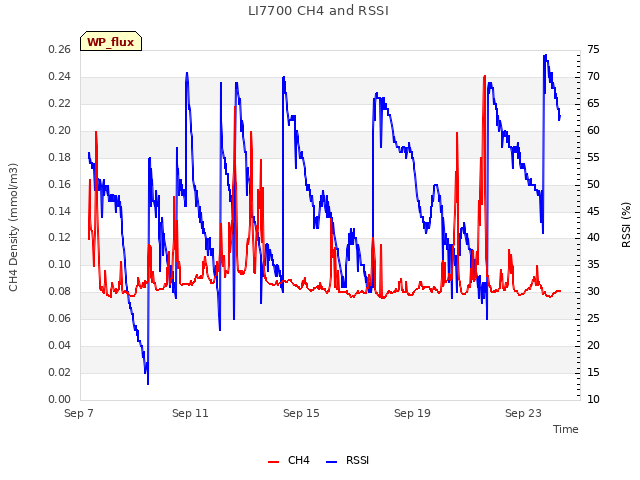Click the Sep 23 x-axis label
Screen dimensions: 640x480
pos(523,413)
